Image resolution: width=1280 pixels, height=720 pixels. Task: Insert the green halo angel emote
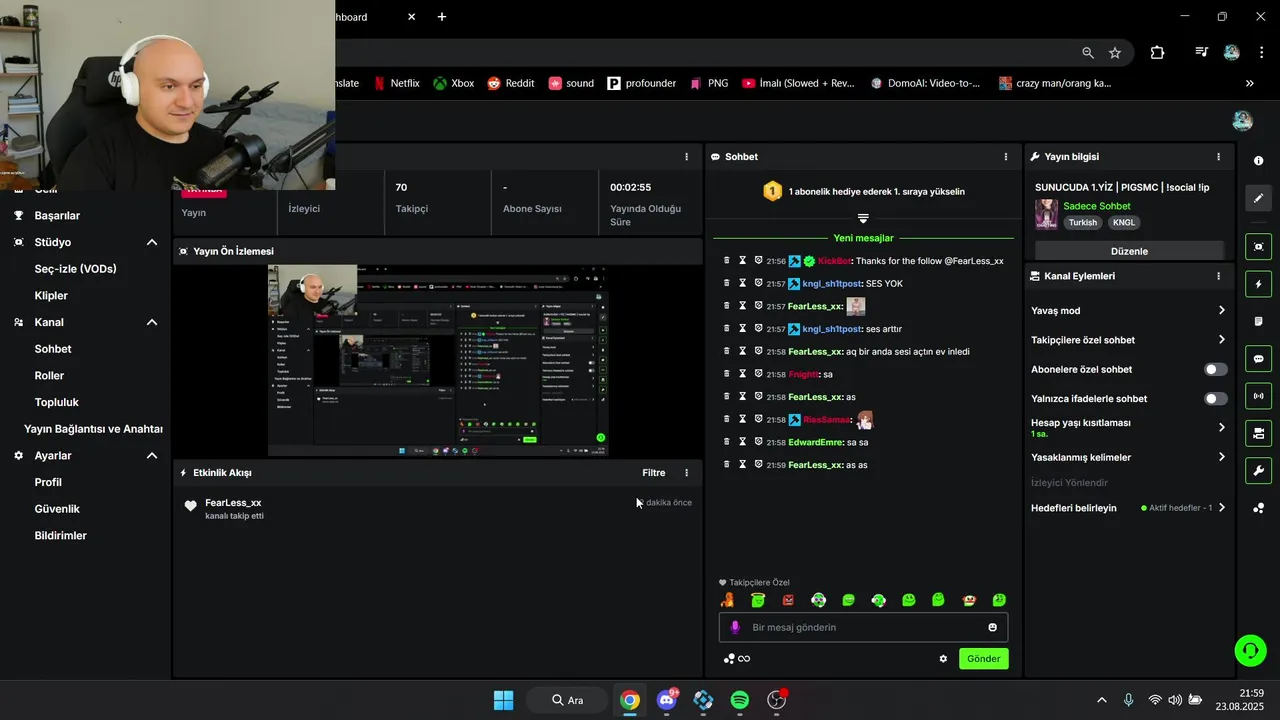[758, 600]
